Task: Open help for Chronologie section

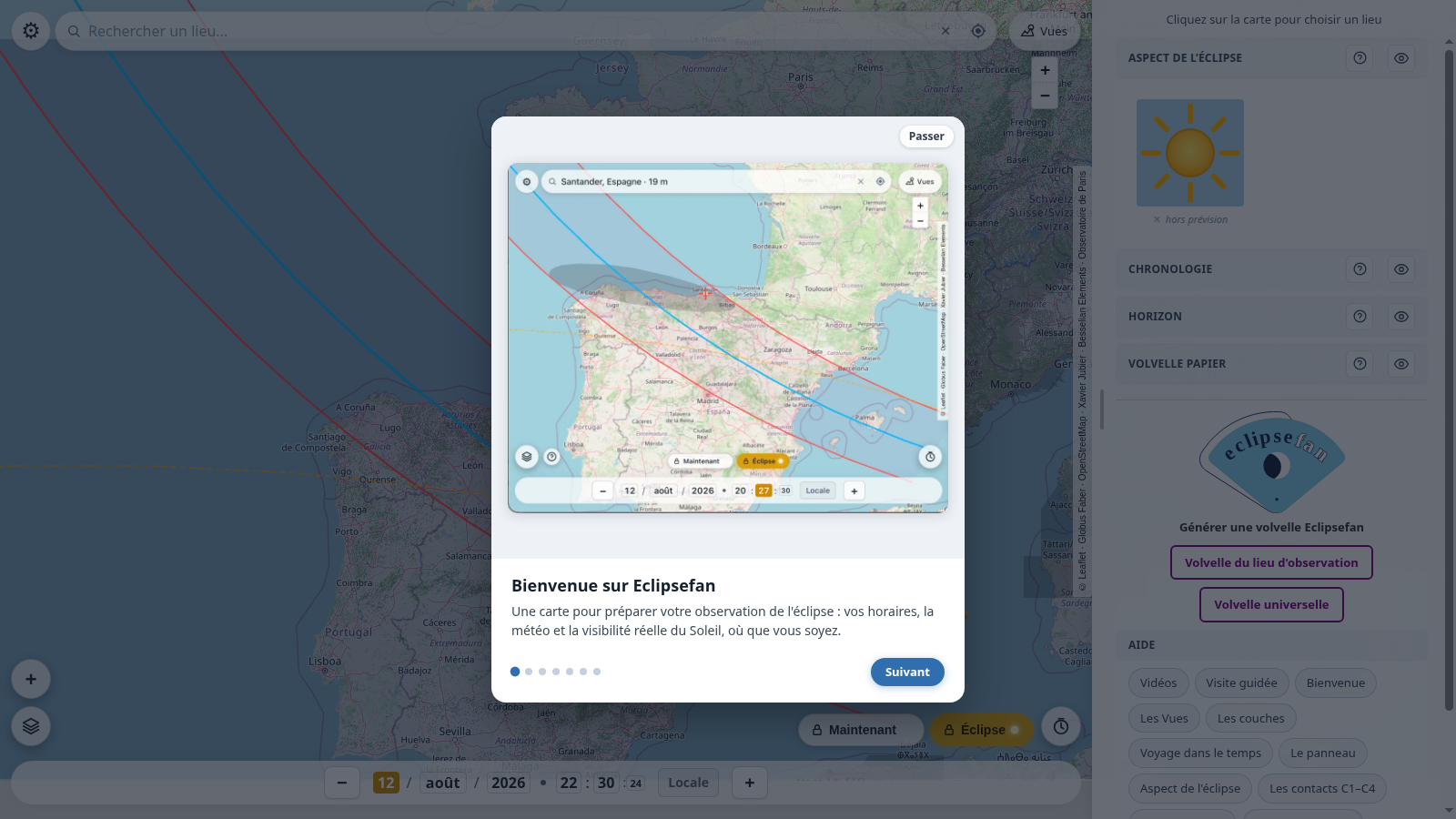Action: pyautogui.click(x=1360, y=269)
